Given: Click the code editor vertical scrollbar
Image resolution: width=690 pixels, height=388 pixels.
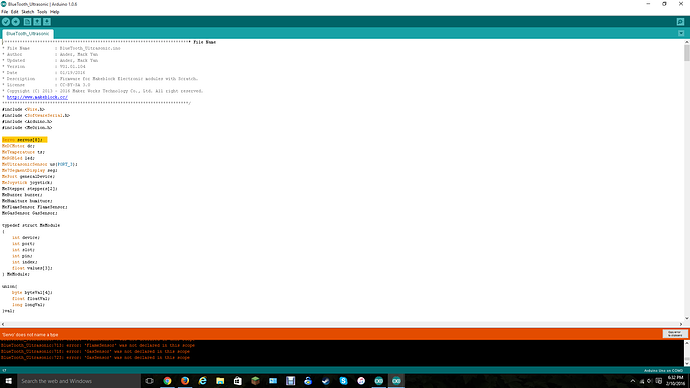Looking at the screenshot, I should (686, 180).
